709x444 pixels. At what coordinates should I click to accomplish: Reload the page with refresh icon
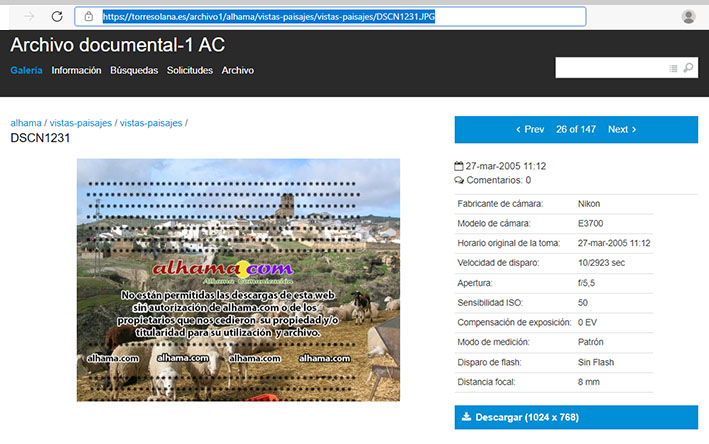(x=57, y=17)
